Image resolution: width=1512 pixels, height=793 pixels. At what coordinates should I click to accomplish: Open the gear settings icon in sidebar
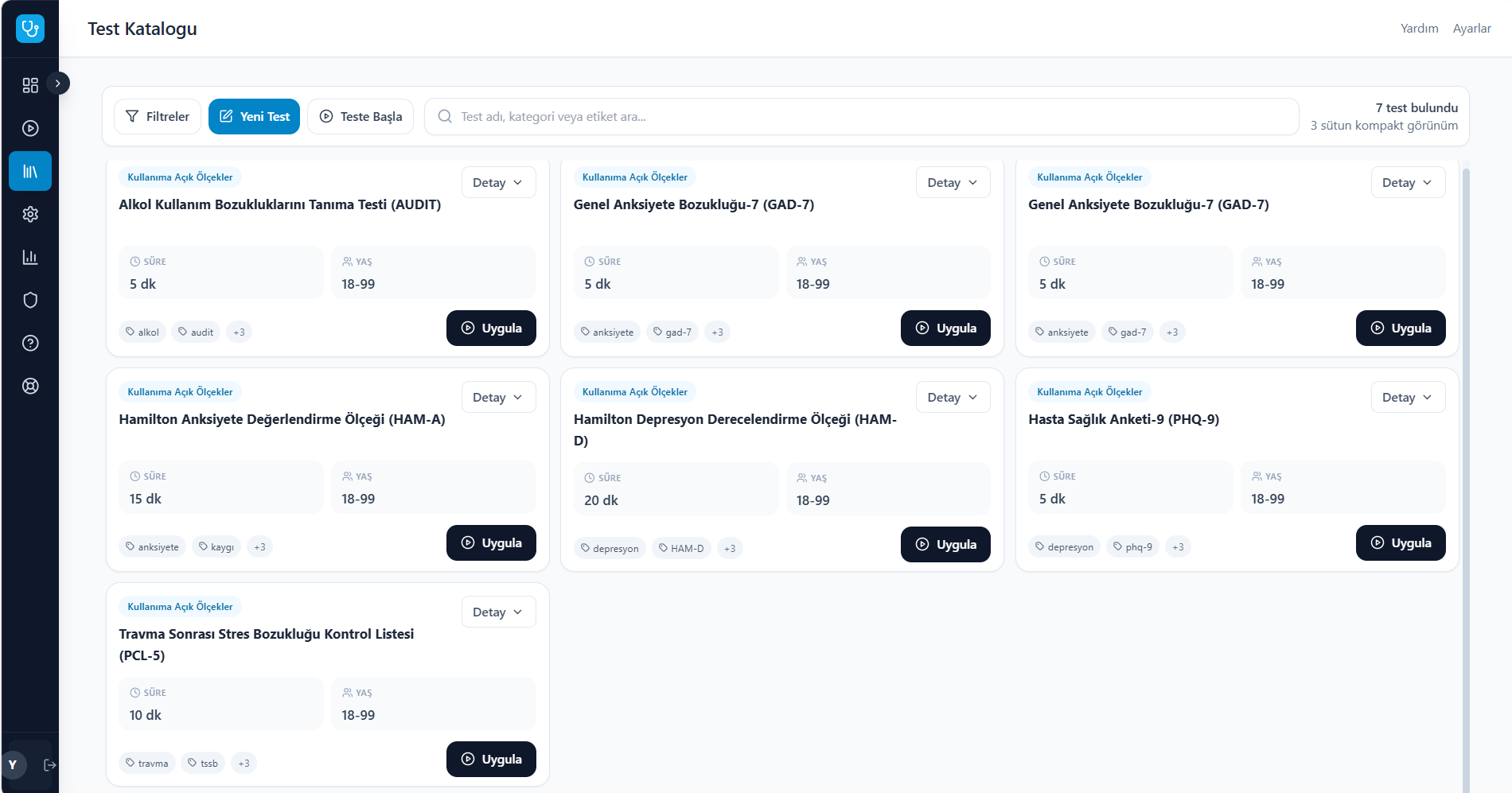point(30,214)
